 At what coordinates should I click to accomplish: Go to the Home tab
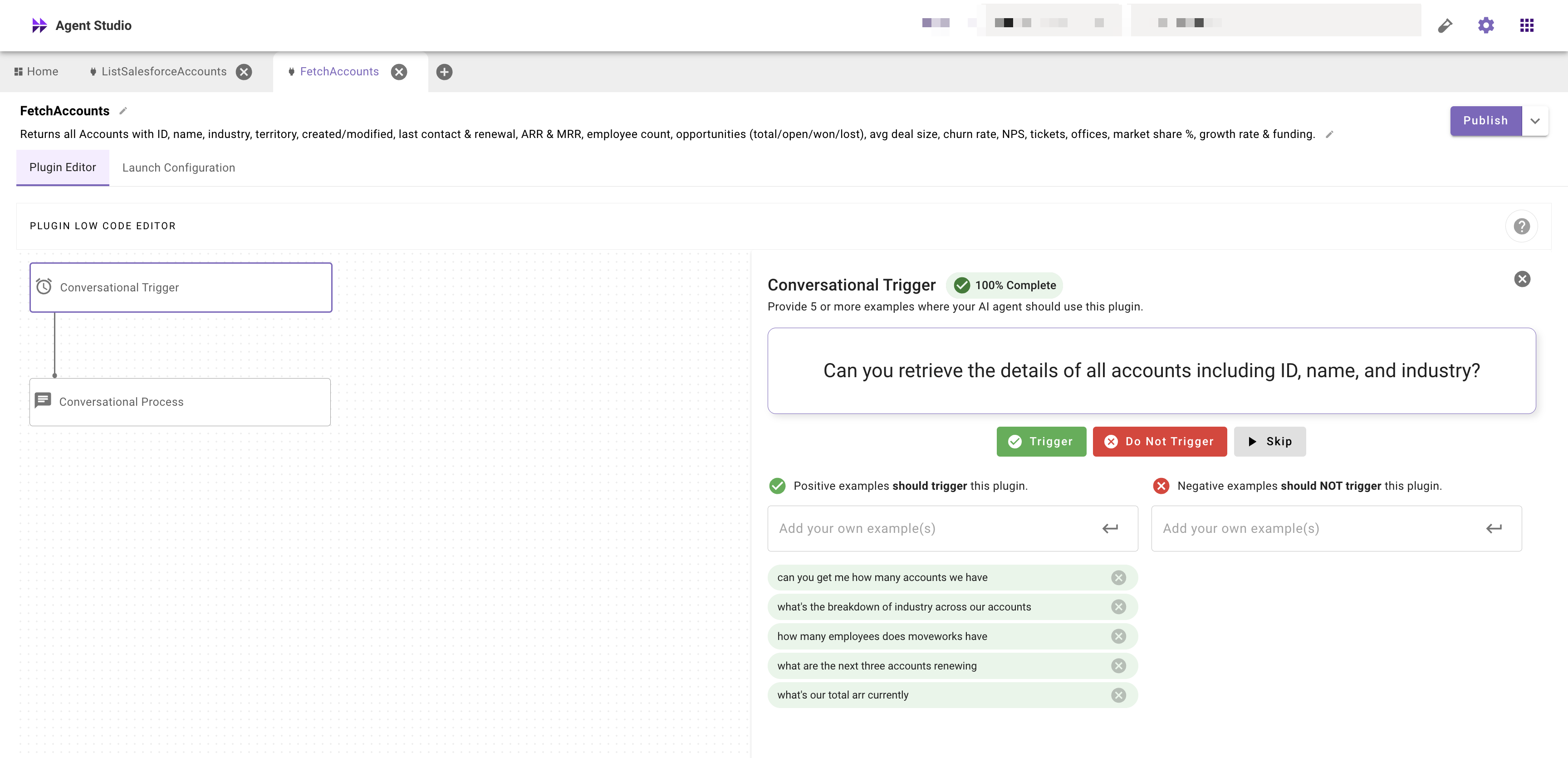(x=36, y=72)
